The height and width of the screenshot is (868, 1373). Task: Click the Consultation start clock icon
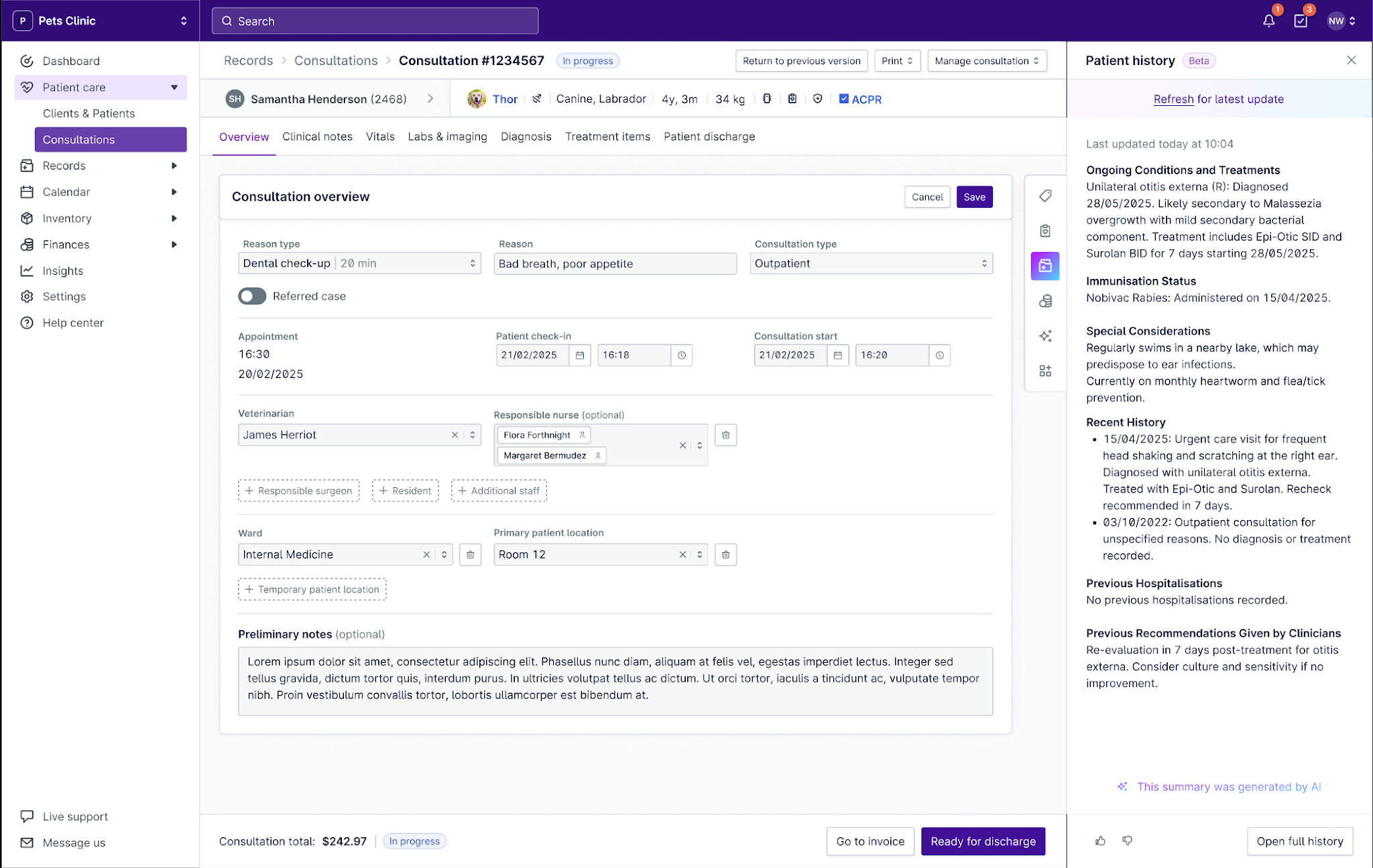click(x=939, y=355)
